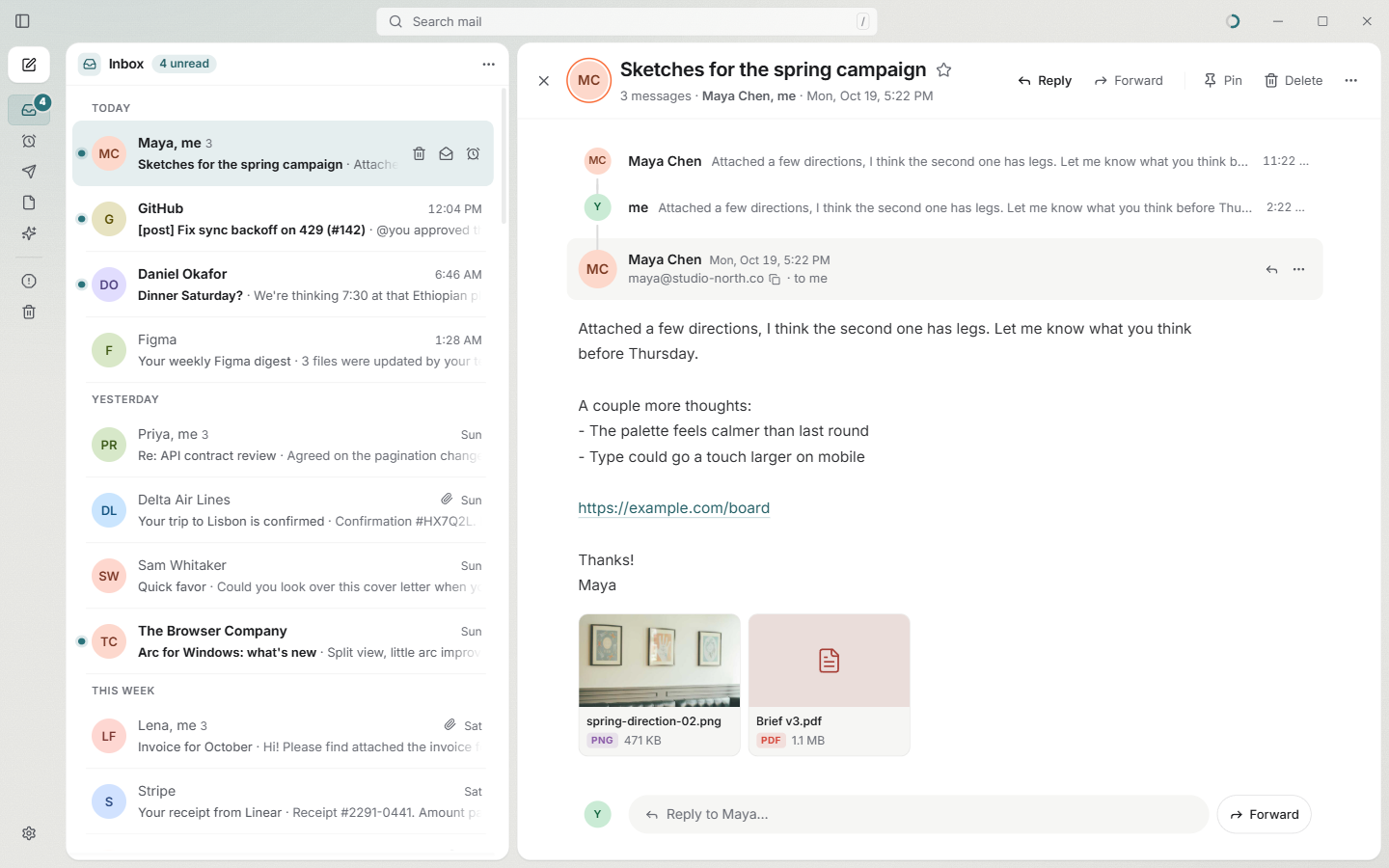This screenshot has width=1389, height=868.
Task: Open Figma weekly digest email
Action: click(283, 350)
